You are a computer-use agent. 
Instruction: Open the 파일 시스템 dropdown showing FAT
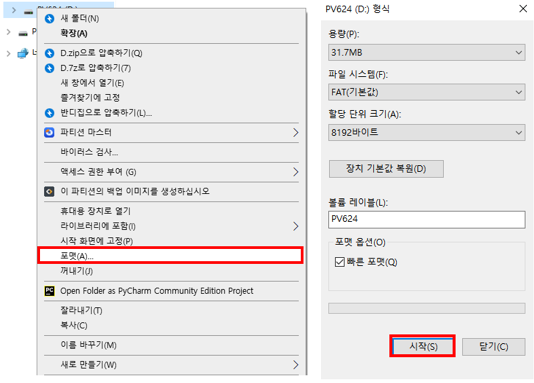pyautogui.click(x=426, y=92)
